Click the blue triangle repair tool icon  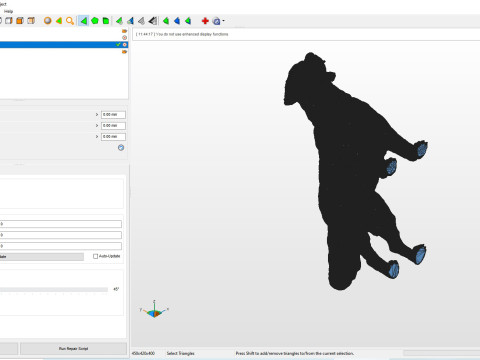click(x=177, y=21)
